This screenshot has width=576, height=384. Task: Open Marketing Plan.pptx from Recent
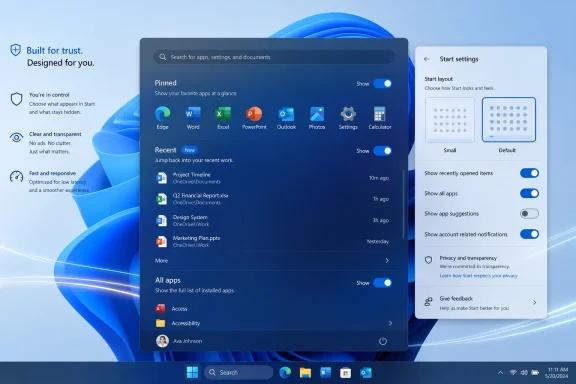[272, 241]
